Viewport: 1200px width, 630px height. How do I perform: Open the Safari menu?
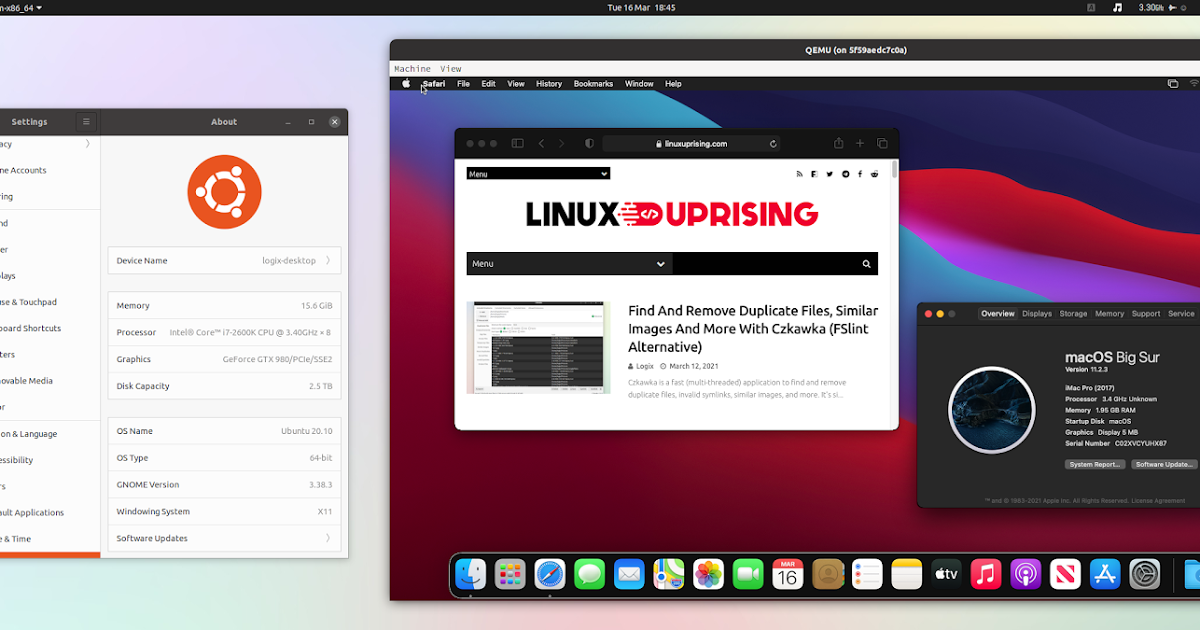(434, 84)
